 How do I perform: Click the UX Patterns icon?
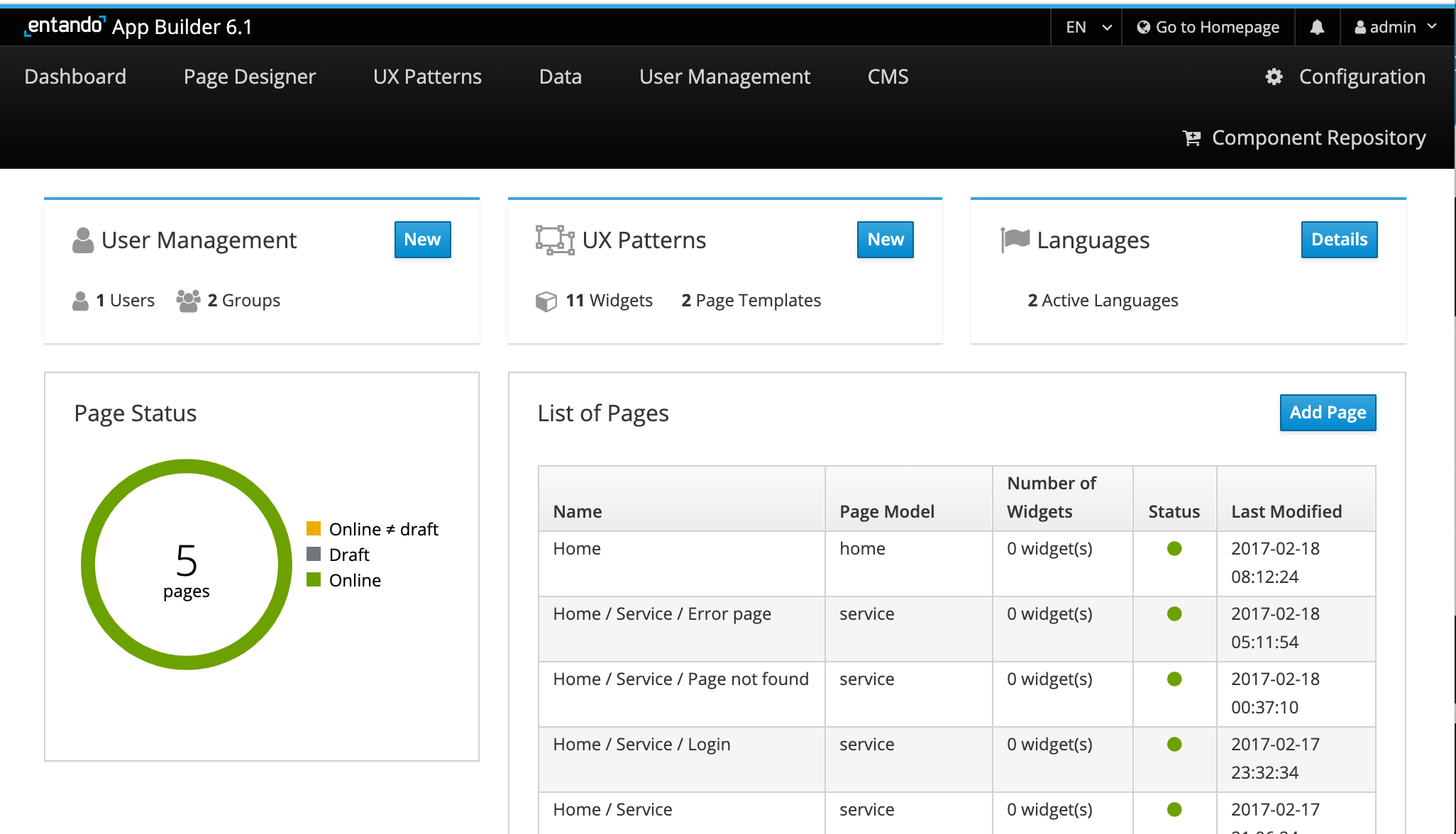[x=553, y=240]
